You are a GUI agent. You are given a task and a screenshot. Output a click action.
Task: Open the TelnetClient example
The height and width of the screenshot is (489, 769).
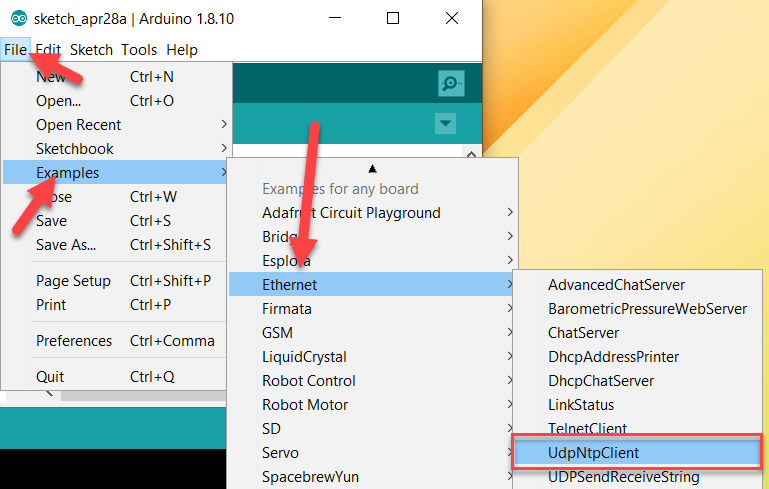coord(638,427)
